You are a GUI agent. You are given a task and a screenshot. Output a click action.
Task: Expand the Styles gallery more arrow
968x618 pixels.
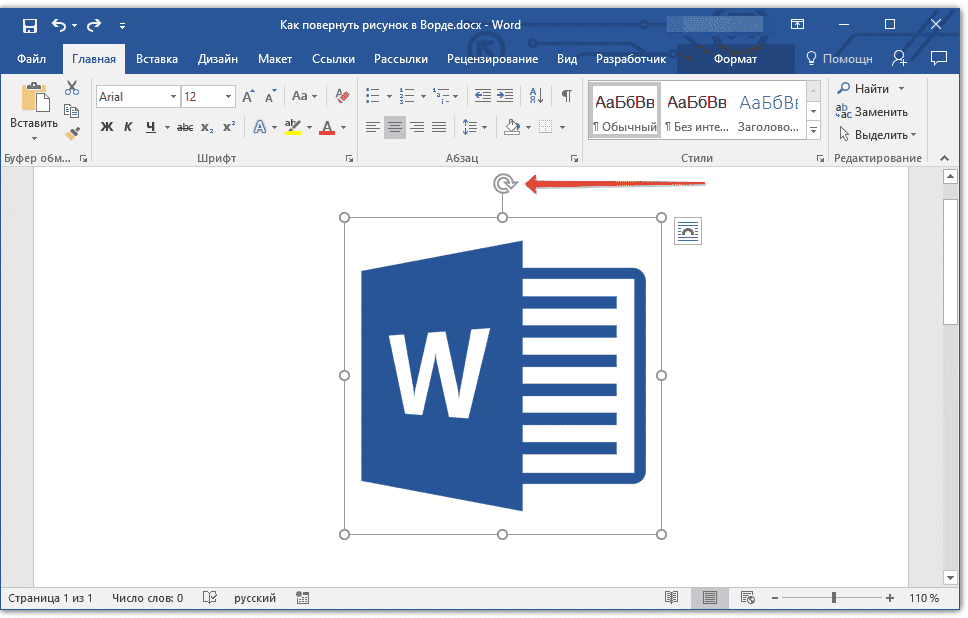(813, 131)
